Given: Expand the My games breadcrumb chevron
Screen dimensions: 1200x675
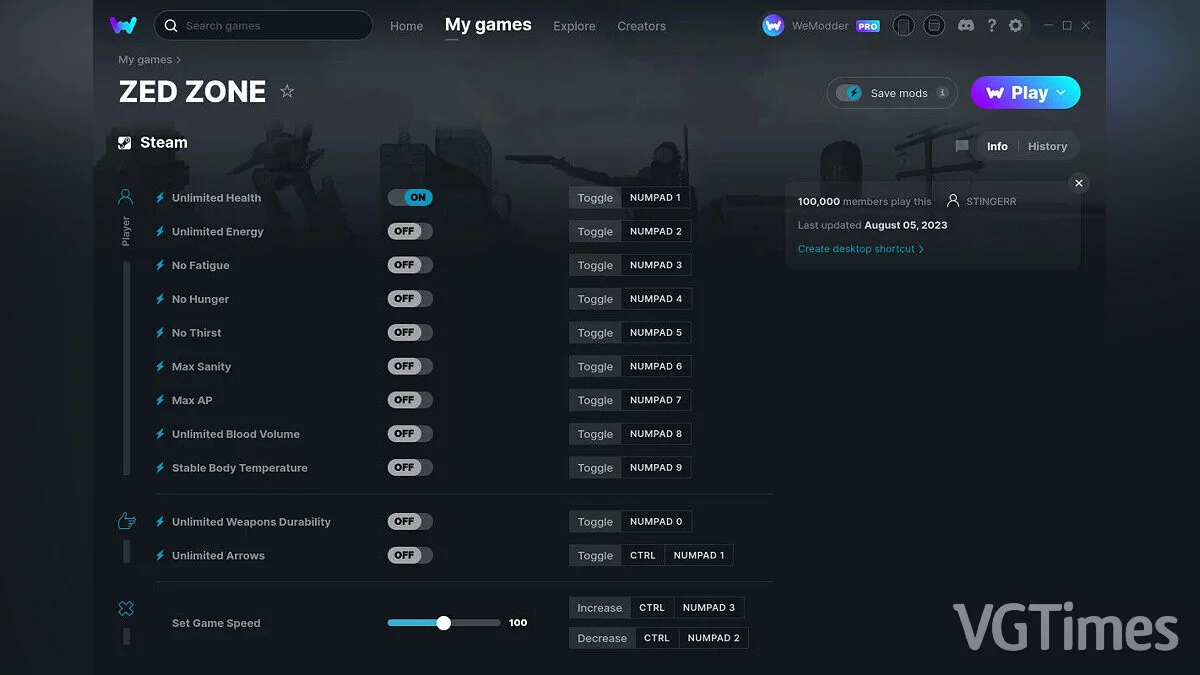Looking at the screenshot, I should [x=178, y=60].
